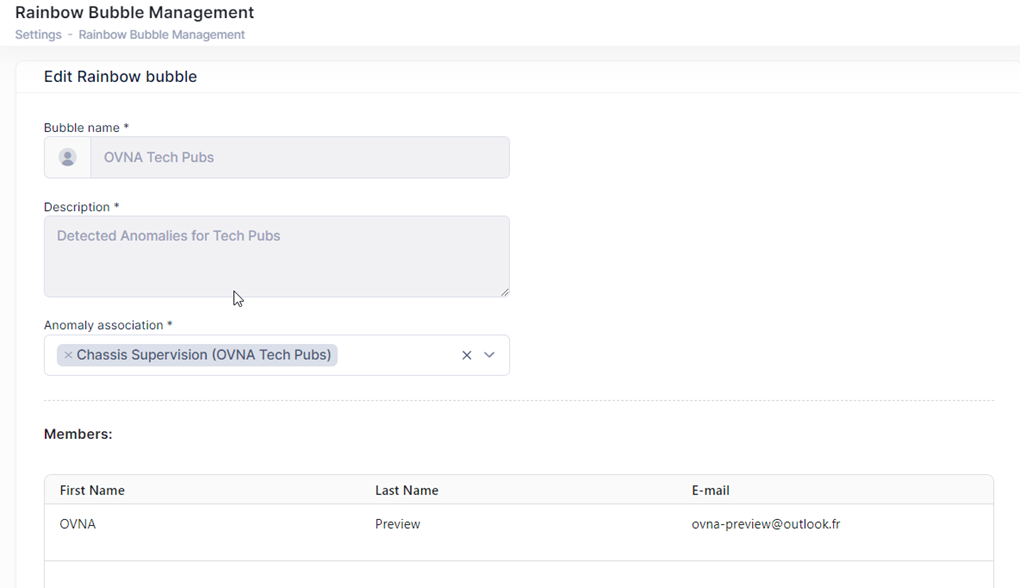Go to Settings in the breadcrumb
Screen dimensions: 1020x588
click(37, 34)
